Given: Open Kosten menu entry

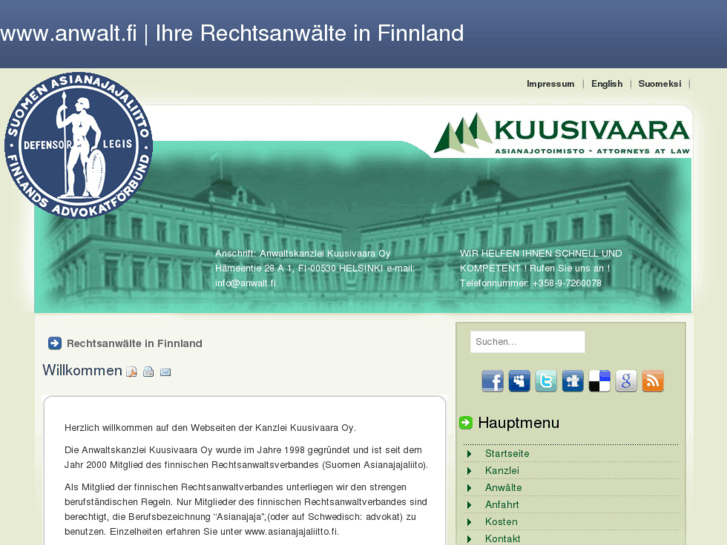Looking at the screenshot, I should coord(501,522).
